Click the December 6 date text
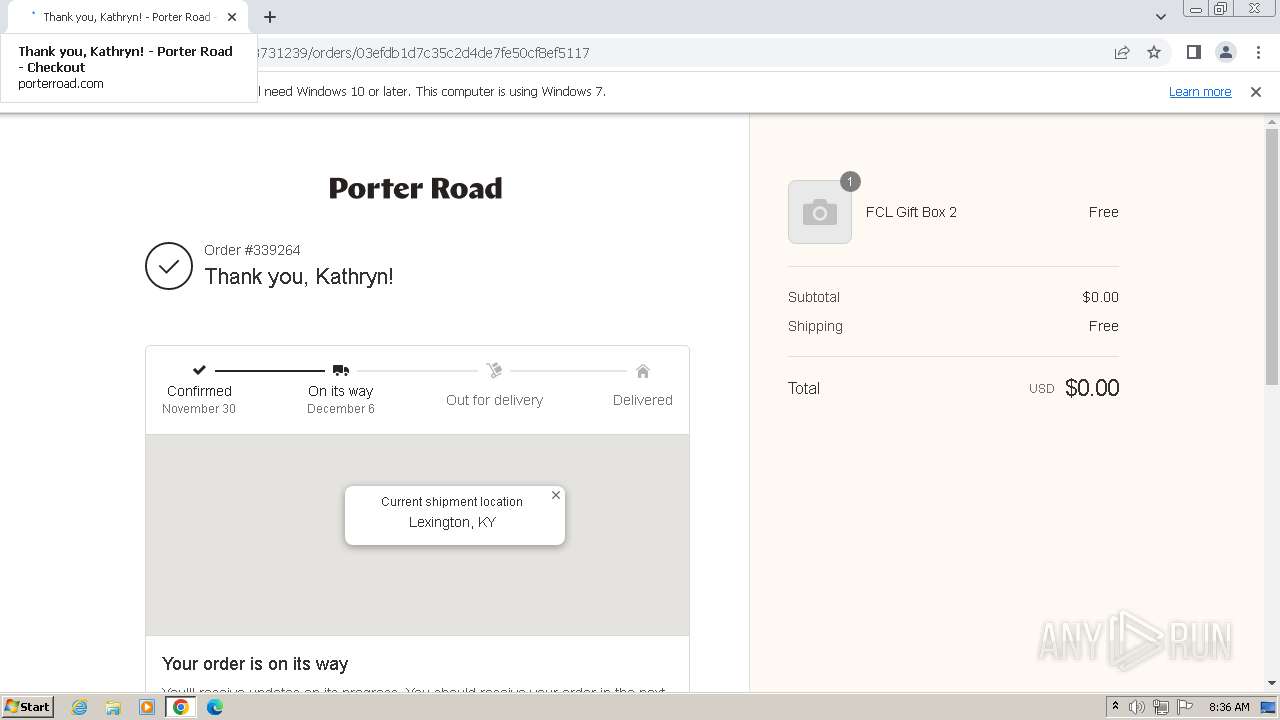The width and height of the screenshot is (1280, 720). 341,409
